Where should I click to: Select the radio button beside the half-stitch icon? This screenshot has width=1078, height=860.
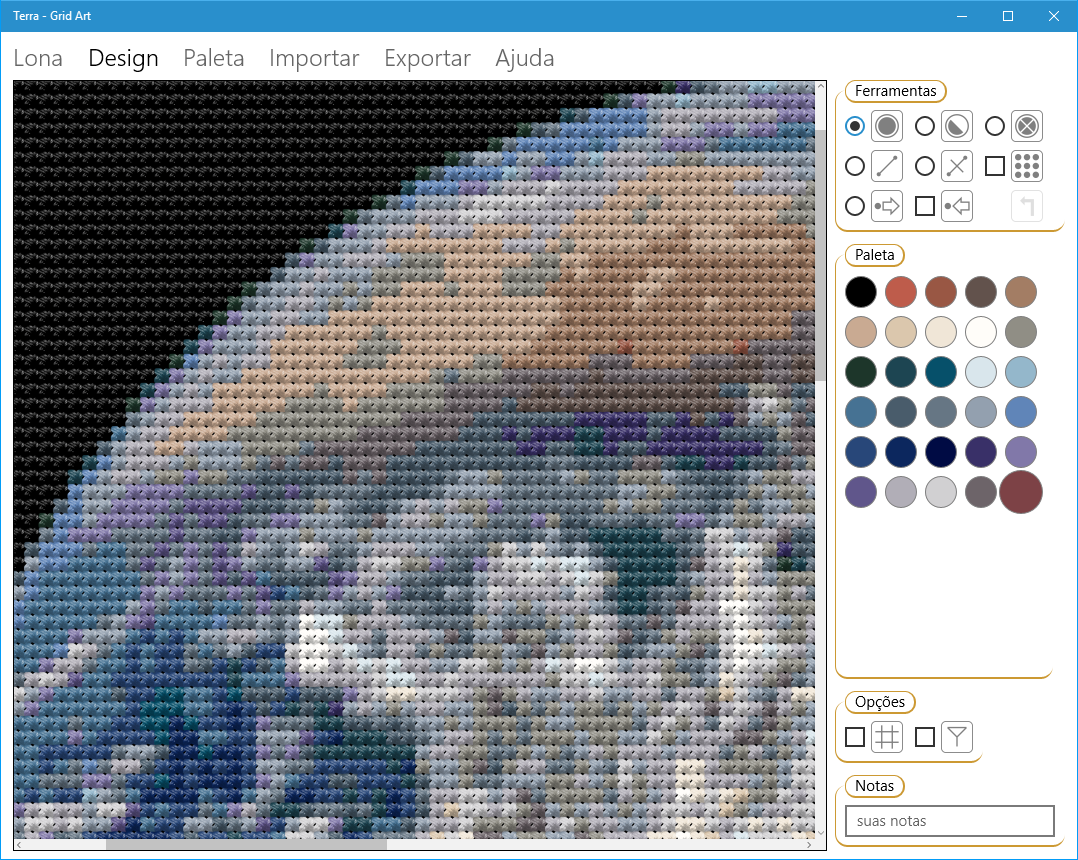coord(925,126)
